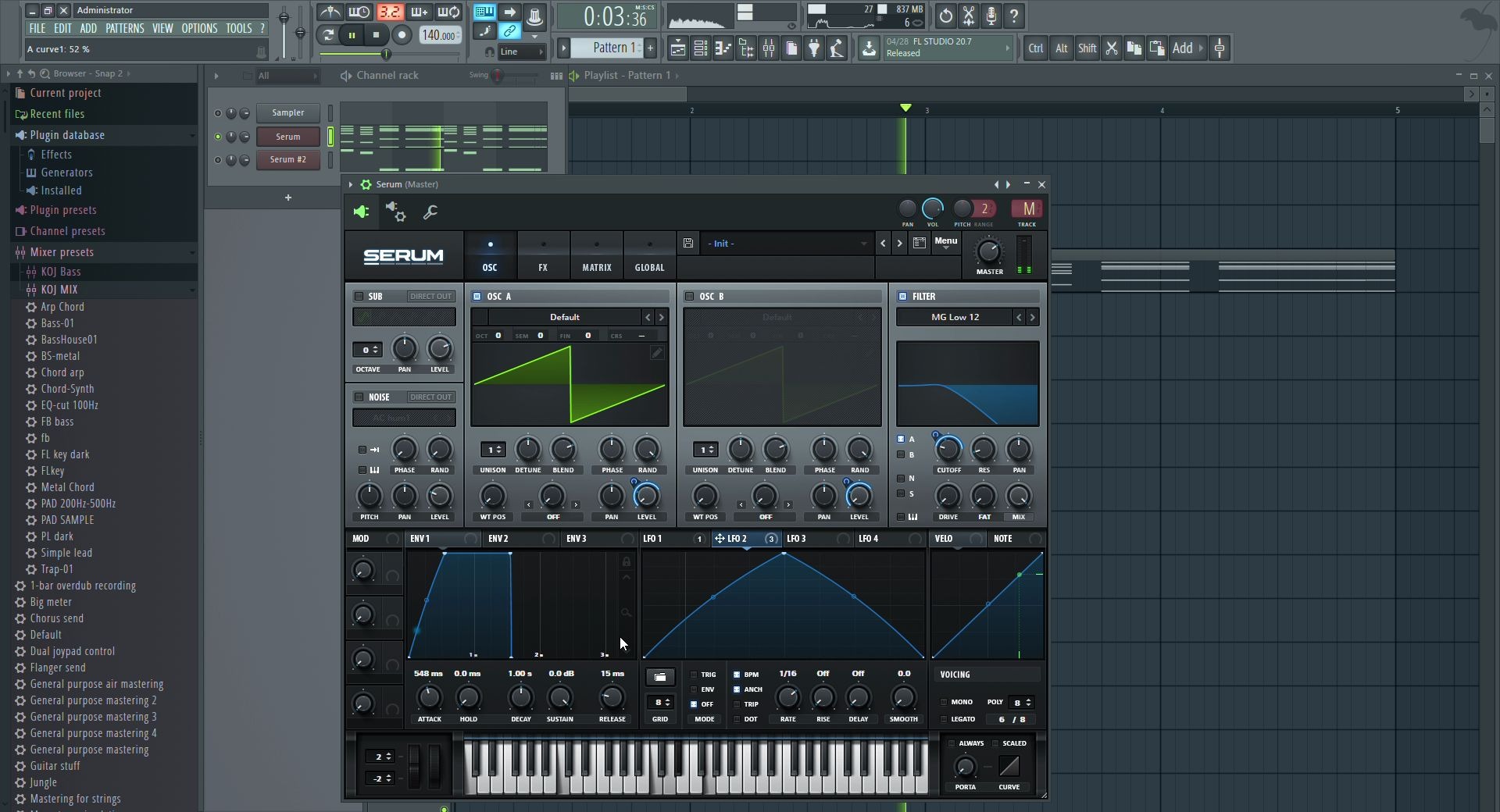Screen dimensions: 1500x812
Task: Enable the OSC B checkbox
Action: click(x=690, y=297)
